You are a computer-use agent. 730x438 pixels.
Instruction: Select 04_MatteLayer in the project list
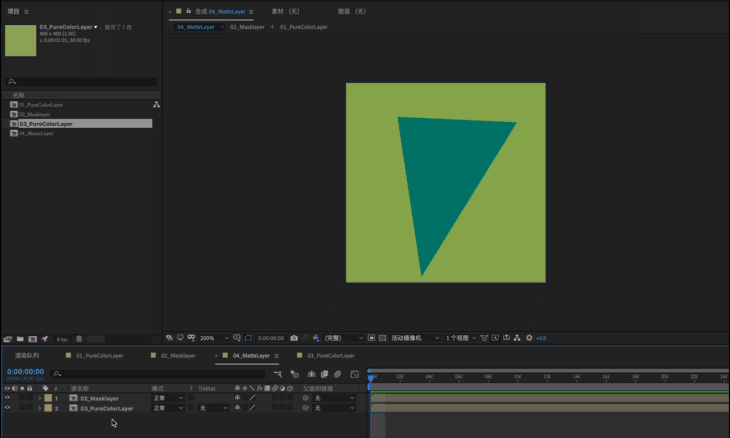pyautogui.click(x=36, y=134)
